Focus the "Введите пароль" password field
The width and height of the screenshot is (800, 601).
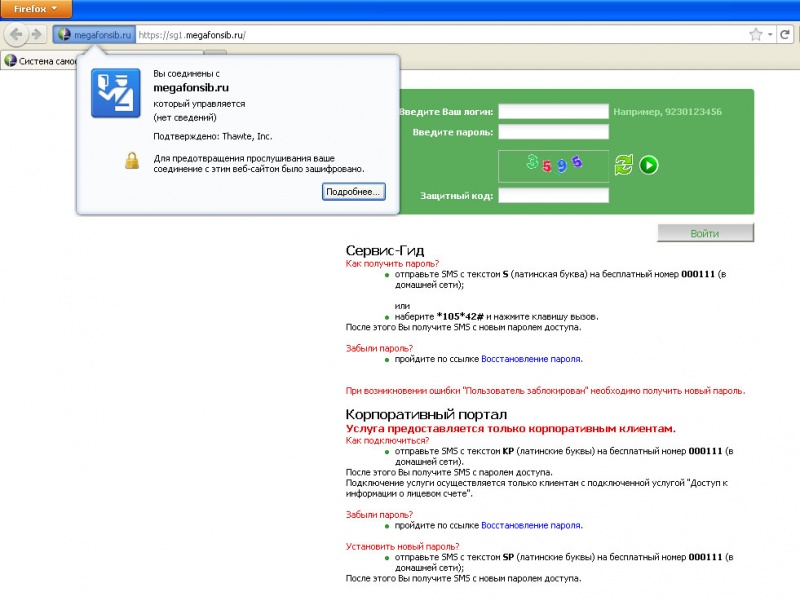click(553, 132)
